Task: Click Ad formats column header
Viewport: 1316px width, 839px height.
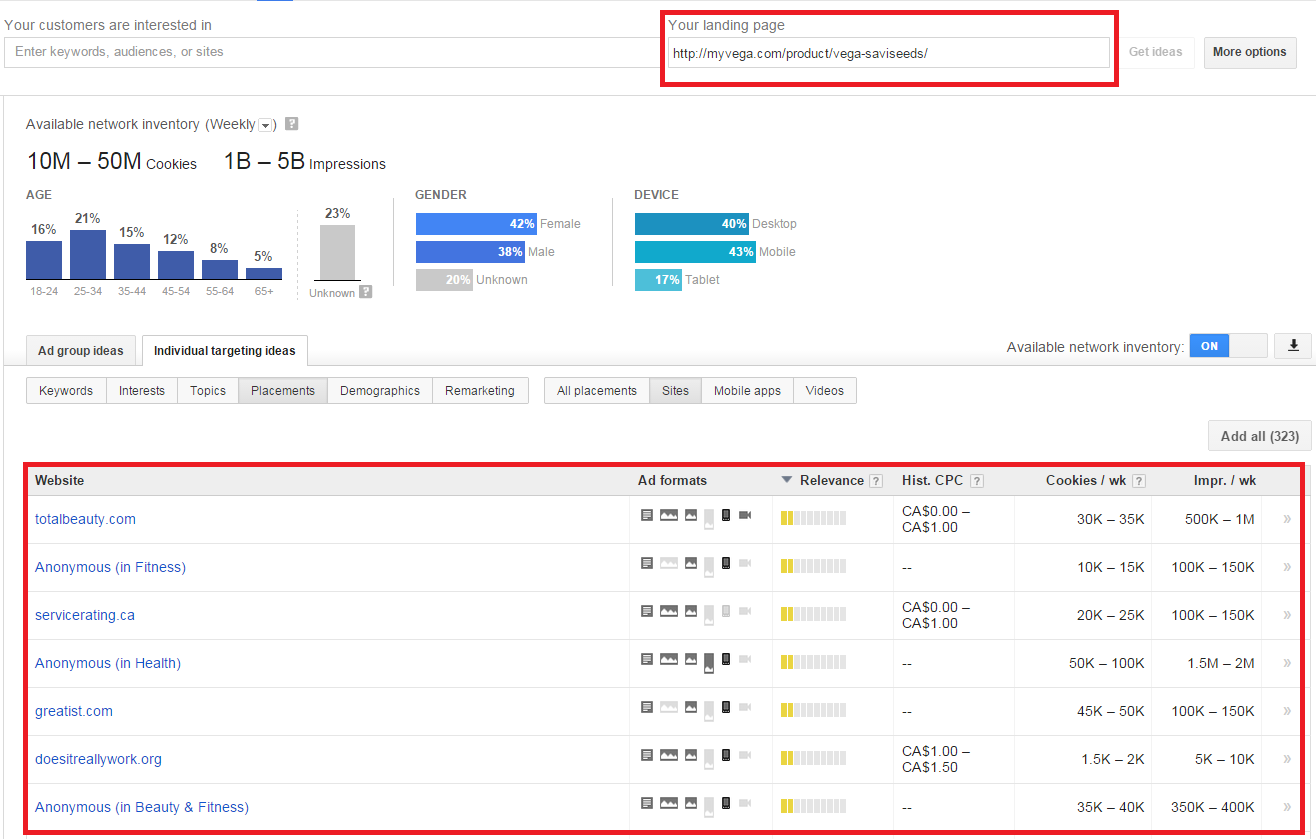Action: [672, 481]
